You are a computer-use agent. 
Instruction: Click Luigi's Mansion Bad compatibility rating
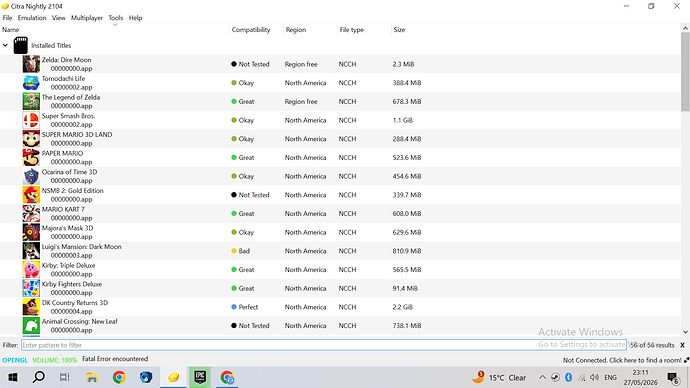pos(240,251)
